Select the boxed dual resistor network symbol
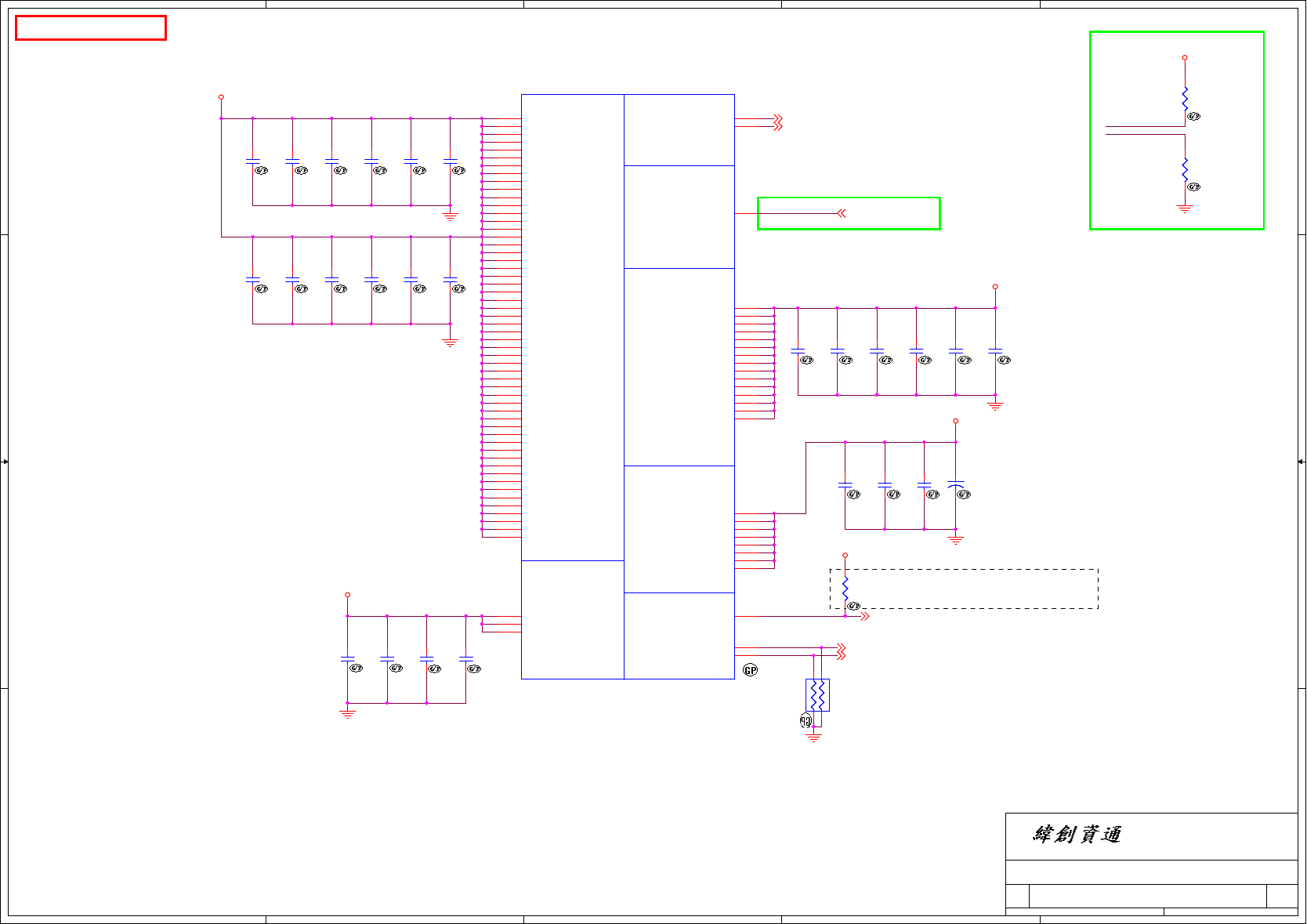The height and width of the screenshot is (924, 1307). tap(817, 695)
